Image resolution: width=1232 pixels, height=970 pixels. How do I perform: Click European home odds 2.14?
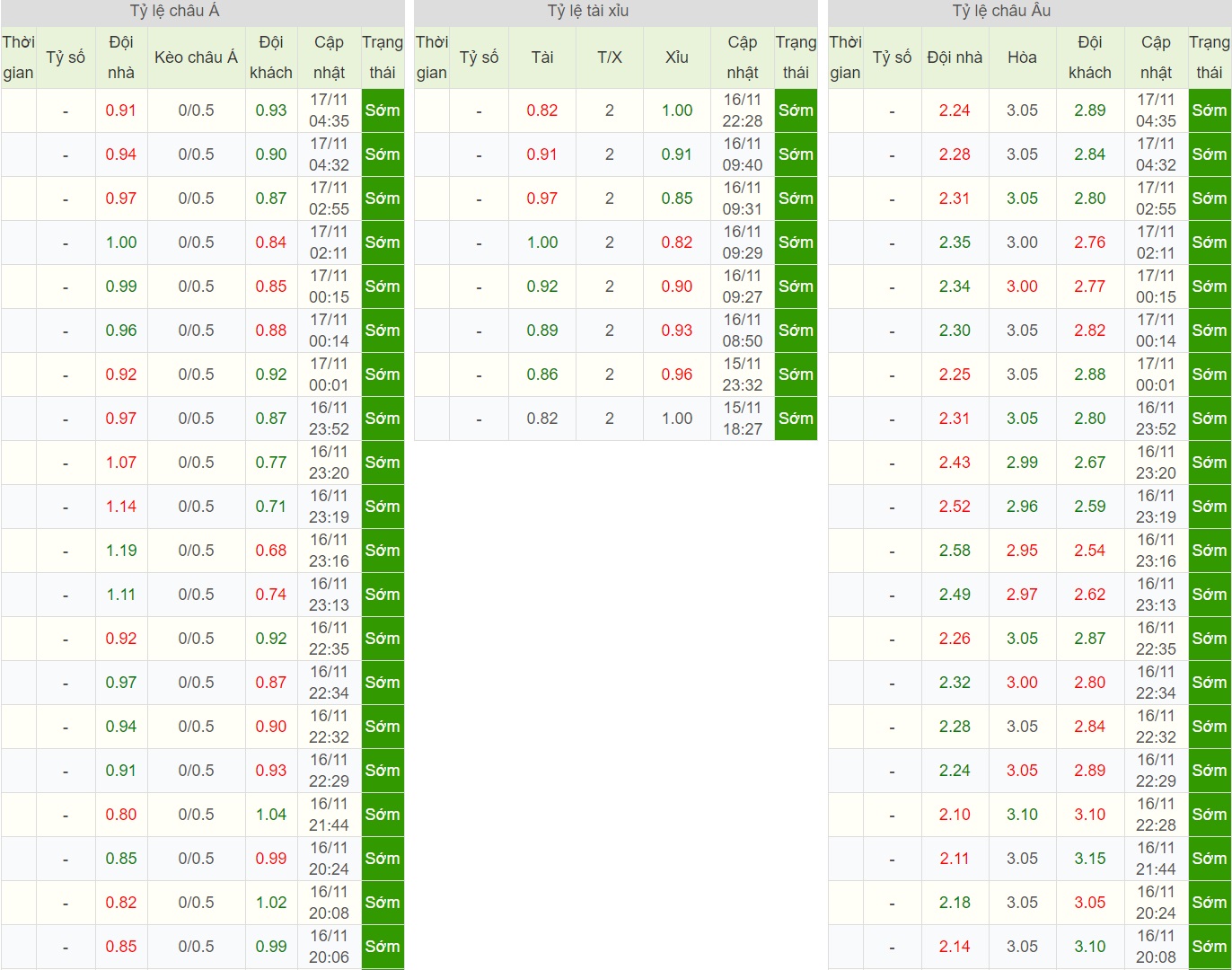coord(955,947)
